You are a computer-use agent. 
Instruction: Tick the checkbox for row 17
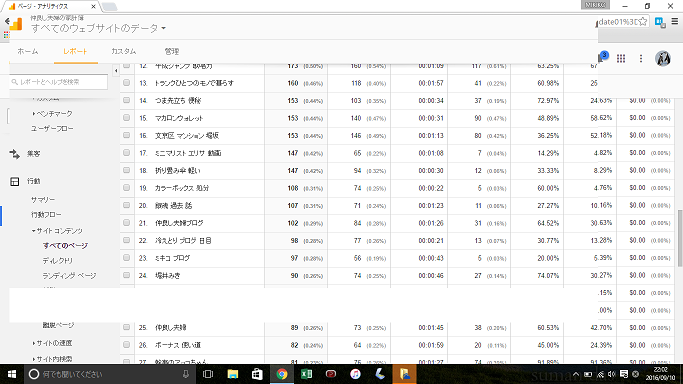126,153
